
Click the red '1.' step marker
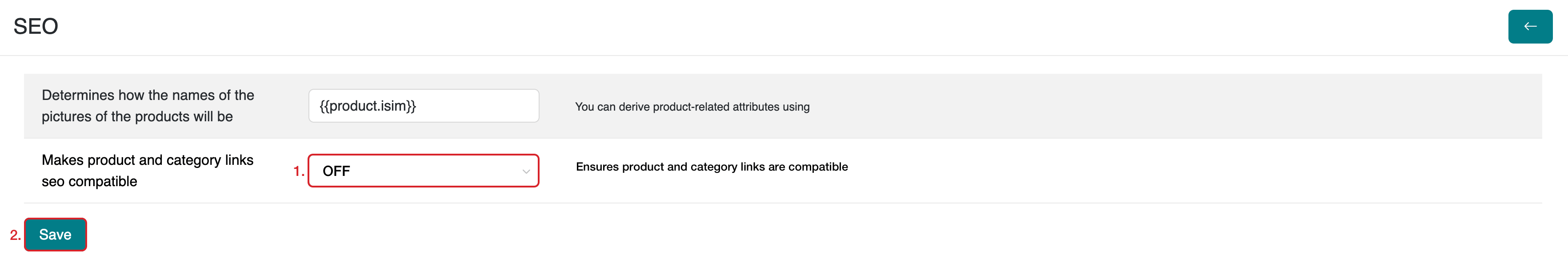tap(298, 171)
